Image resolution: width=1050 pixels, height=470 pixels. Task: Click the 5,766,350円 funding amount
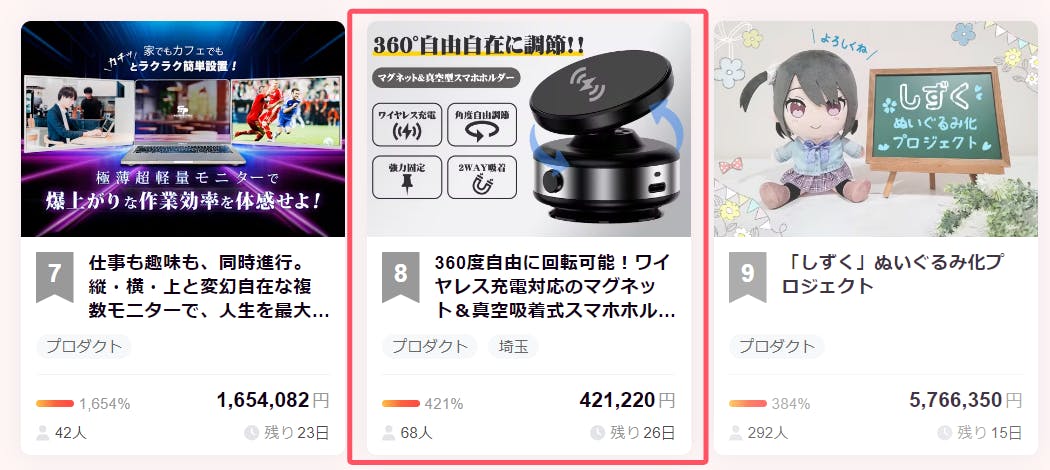tap(965, 400)
